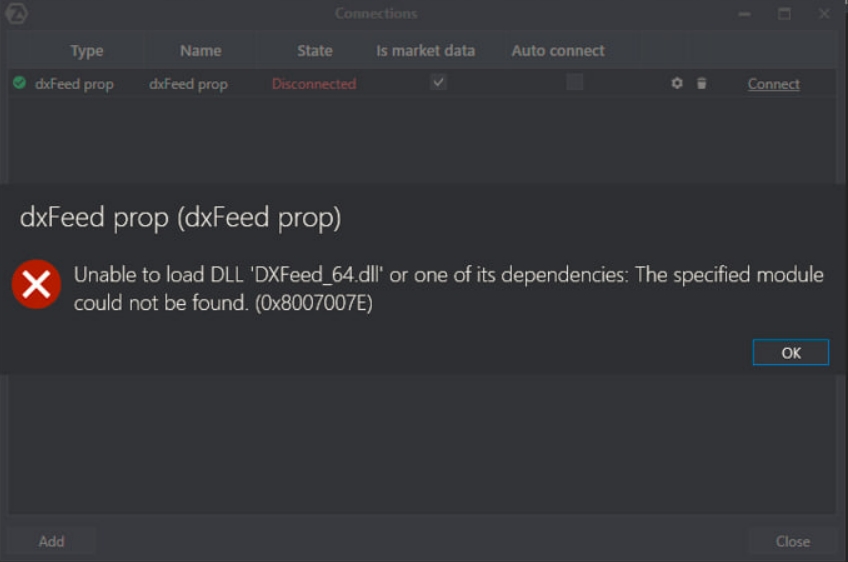848x562 pixels.
Task: Click the settings gear icon for dxFeed prop
Action: 677,84
